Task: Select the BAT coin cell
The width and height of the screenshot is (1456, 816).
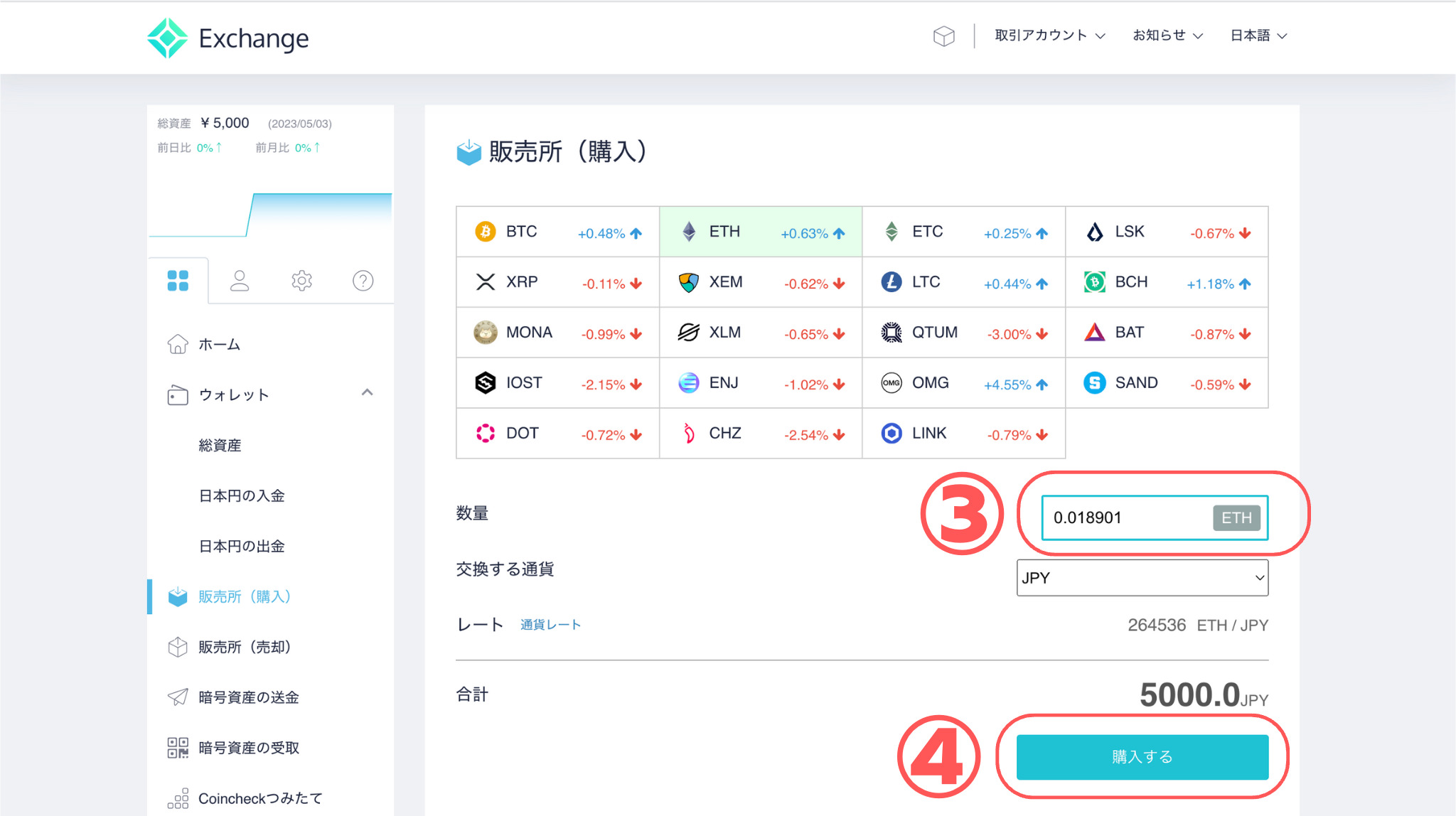Action: coord(1167,333)
